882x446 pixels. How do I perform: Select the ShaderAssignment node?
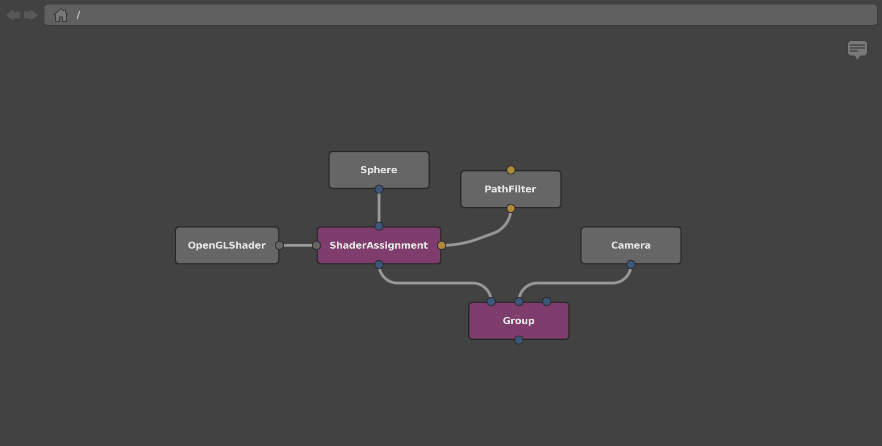(379, 245)
